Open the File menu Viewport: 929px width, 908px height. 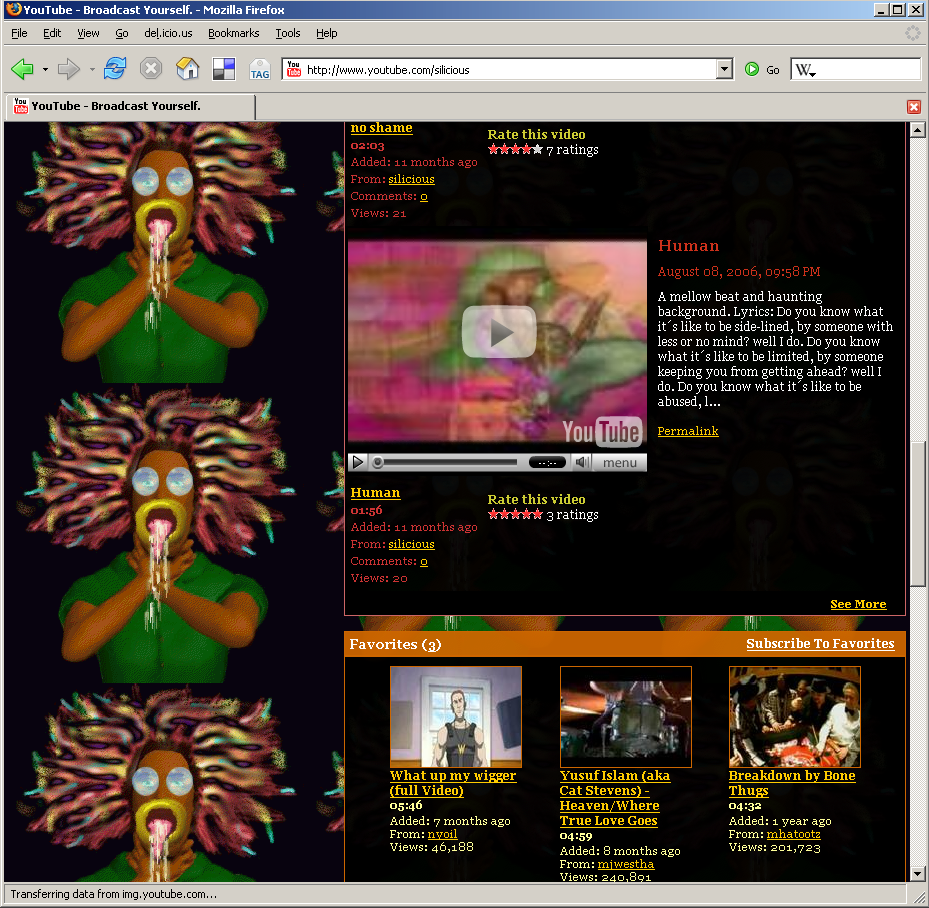pyautogui.click(x=19, y=33)
